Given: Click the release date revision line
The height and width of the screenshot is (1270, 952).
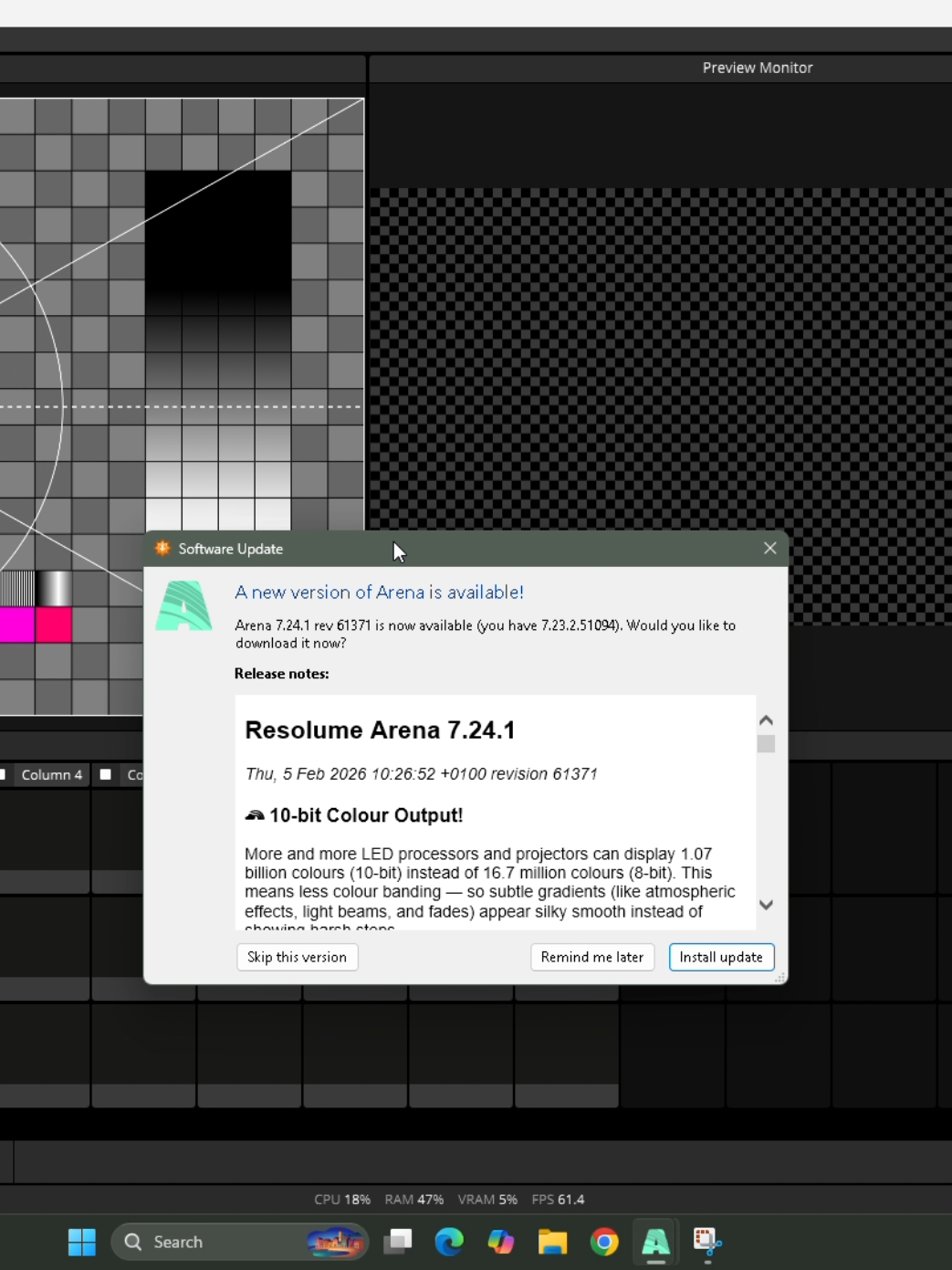Looking at the screenshot, I should click(x=421, y=774).
